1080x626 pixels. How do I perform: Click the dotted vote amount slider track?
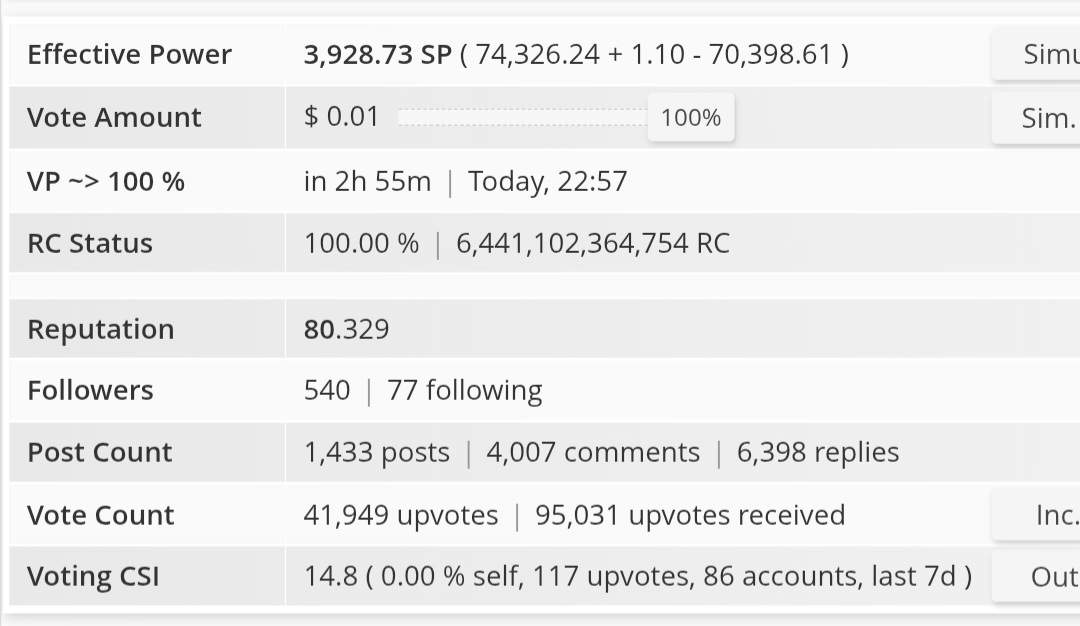(522, 118)
